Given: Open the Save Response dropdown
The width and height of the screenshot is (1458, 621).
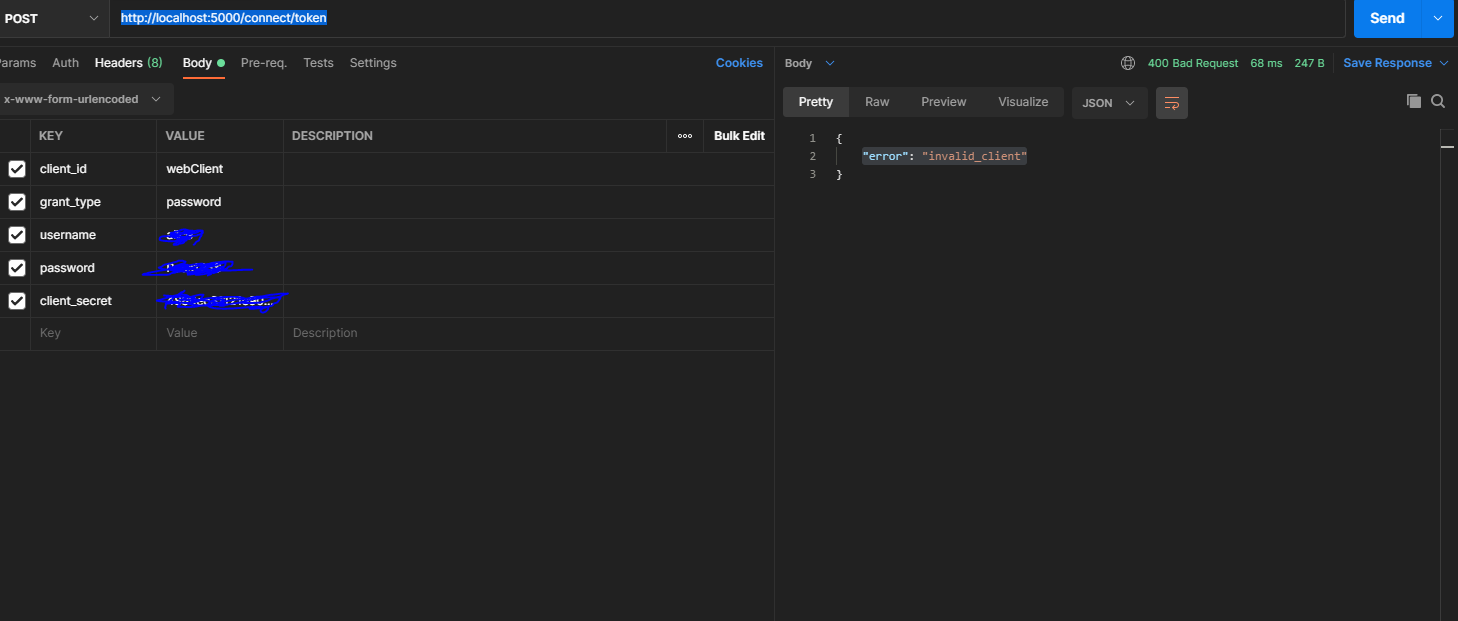Looking at the screenshot, I should click(1396, 62).
